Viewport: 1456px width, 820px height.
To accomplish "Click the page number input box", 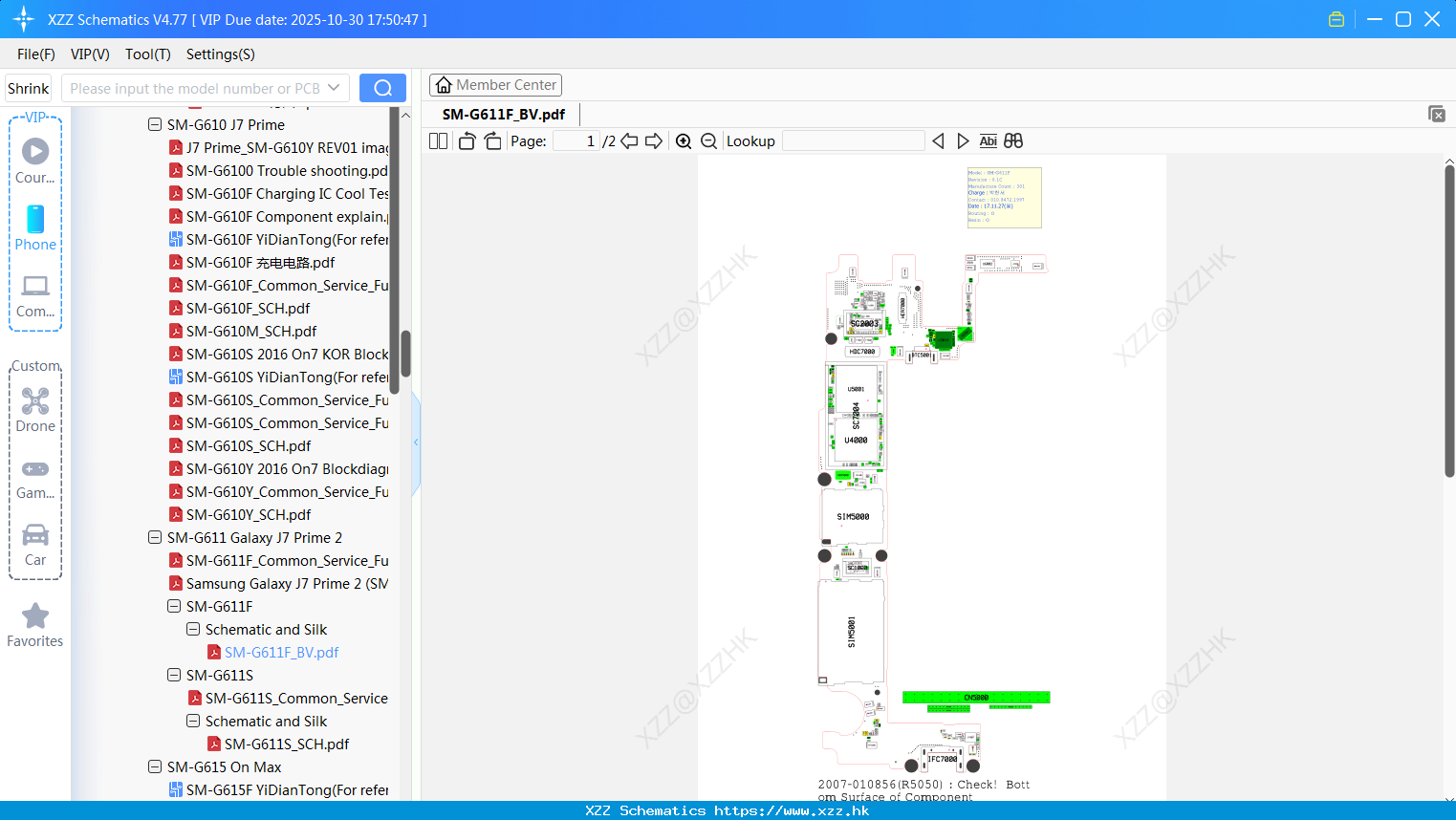I will click(x=576, y=141).
